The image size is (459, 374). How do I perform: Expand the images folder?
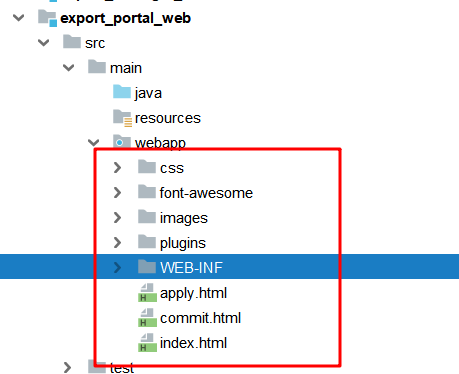tap(117, 218)
